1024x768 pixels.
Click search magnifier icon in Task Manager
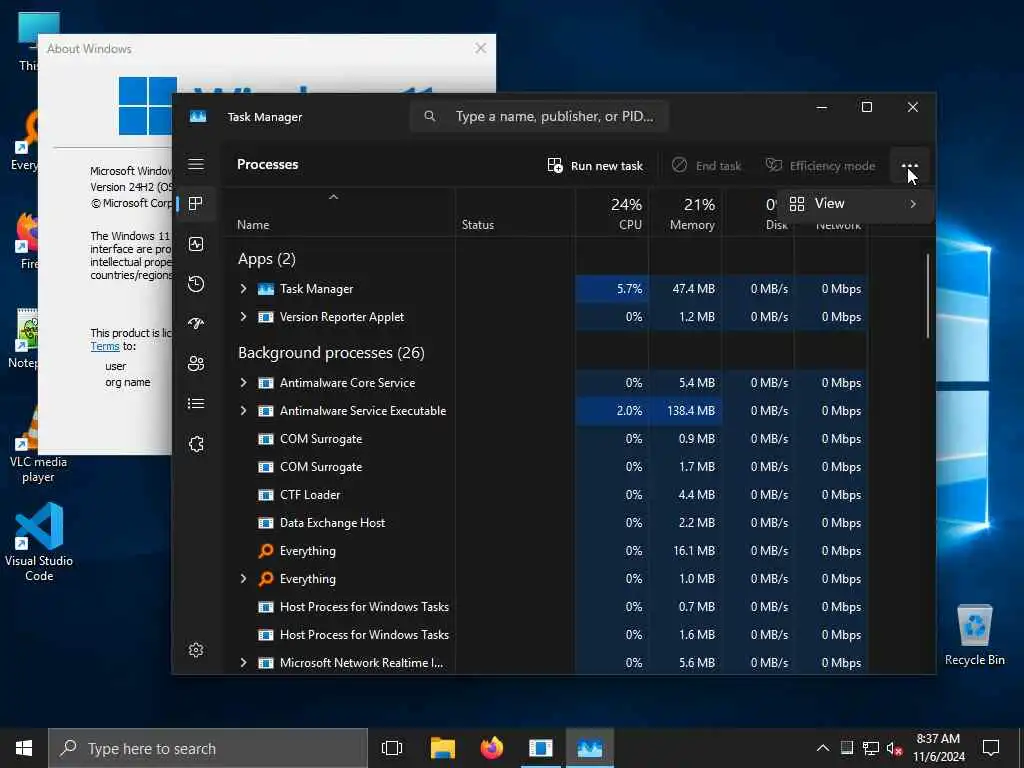coord(430,116)
